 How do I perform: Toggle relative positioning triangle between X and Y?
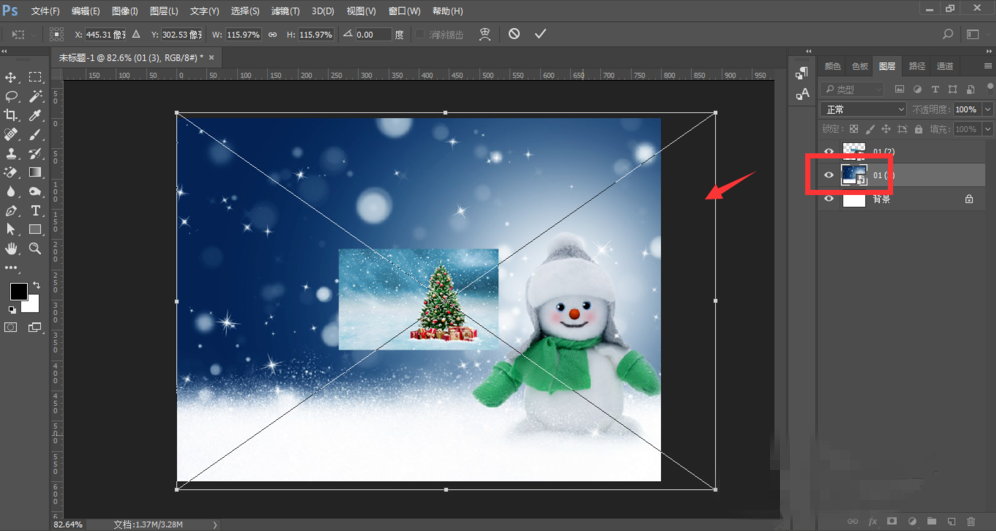(x=136, y=34)
